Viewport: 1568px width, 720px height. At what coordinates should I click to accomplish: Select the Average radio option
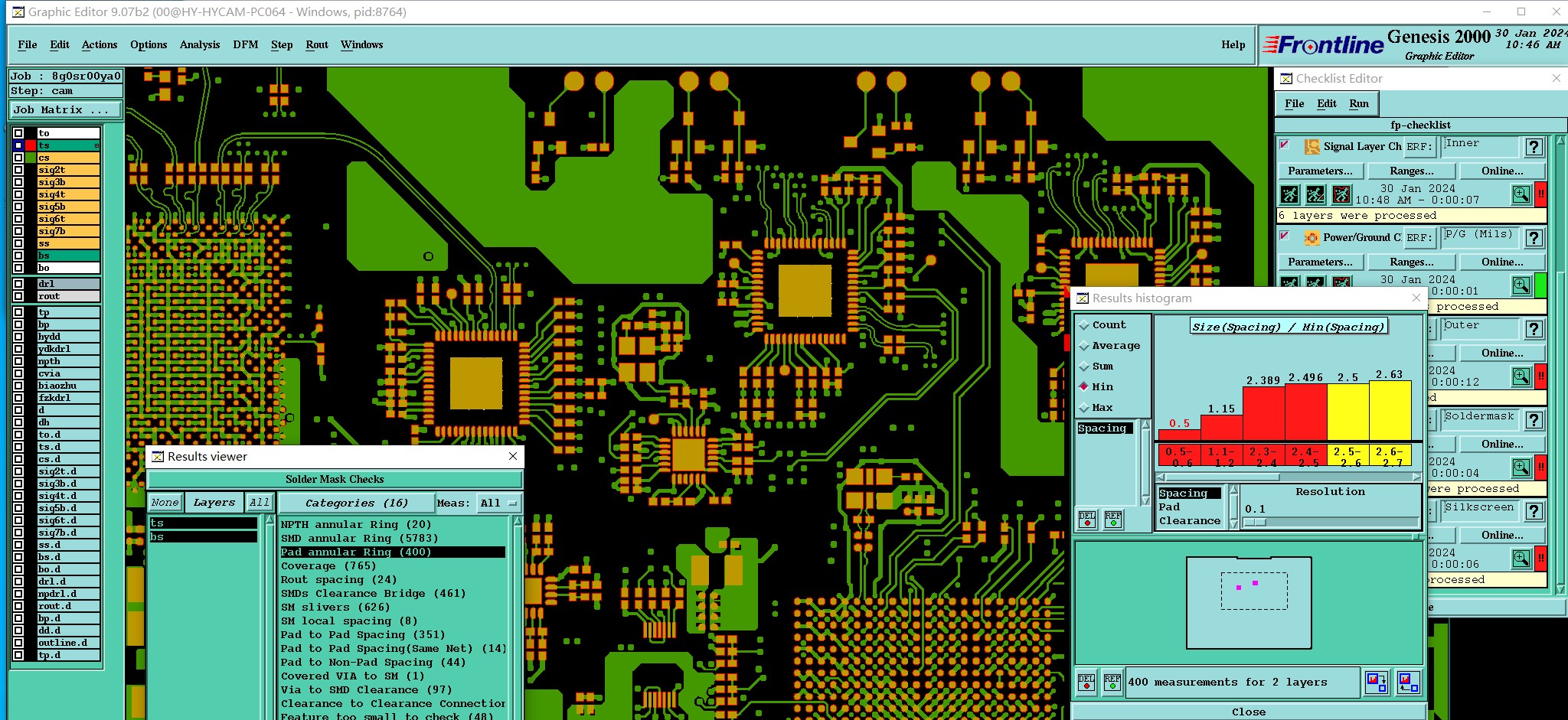pyautogui.click(x=1084, y=346)
